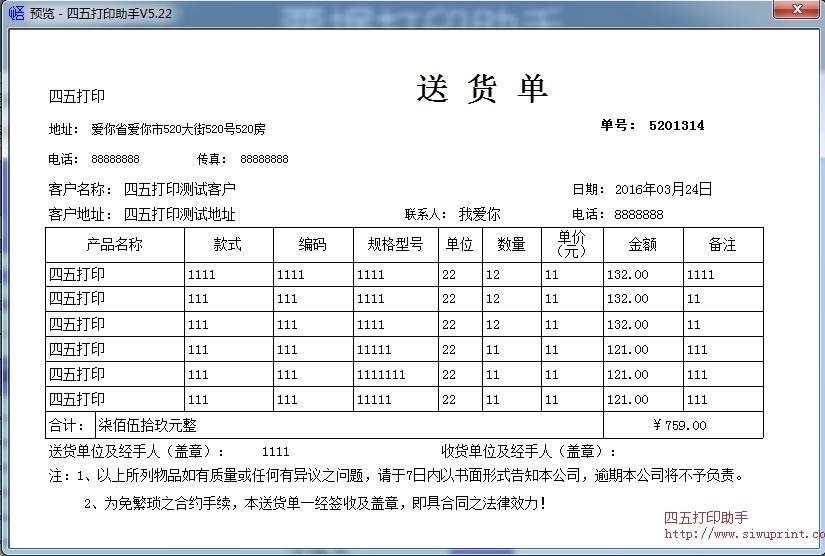Viewport: 825px width, 556px height.
Task: Click the 规格型号 column header
Action: pos(395,245)
